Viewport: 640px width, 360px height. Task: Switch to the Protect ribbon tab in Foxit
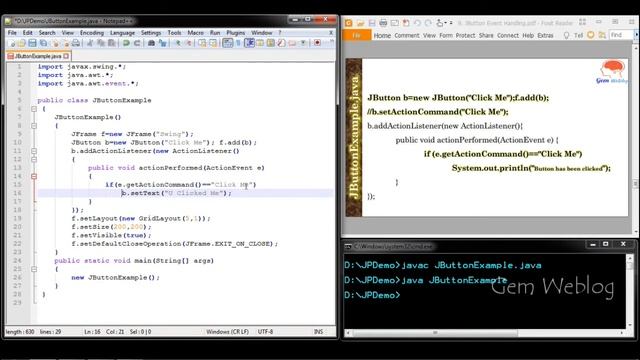pyautogui.click(x=465, y=36)
